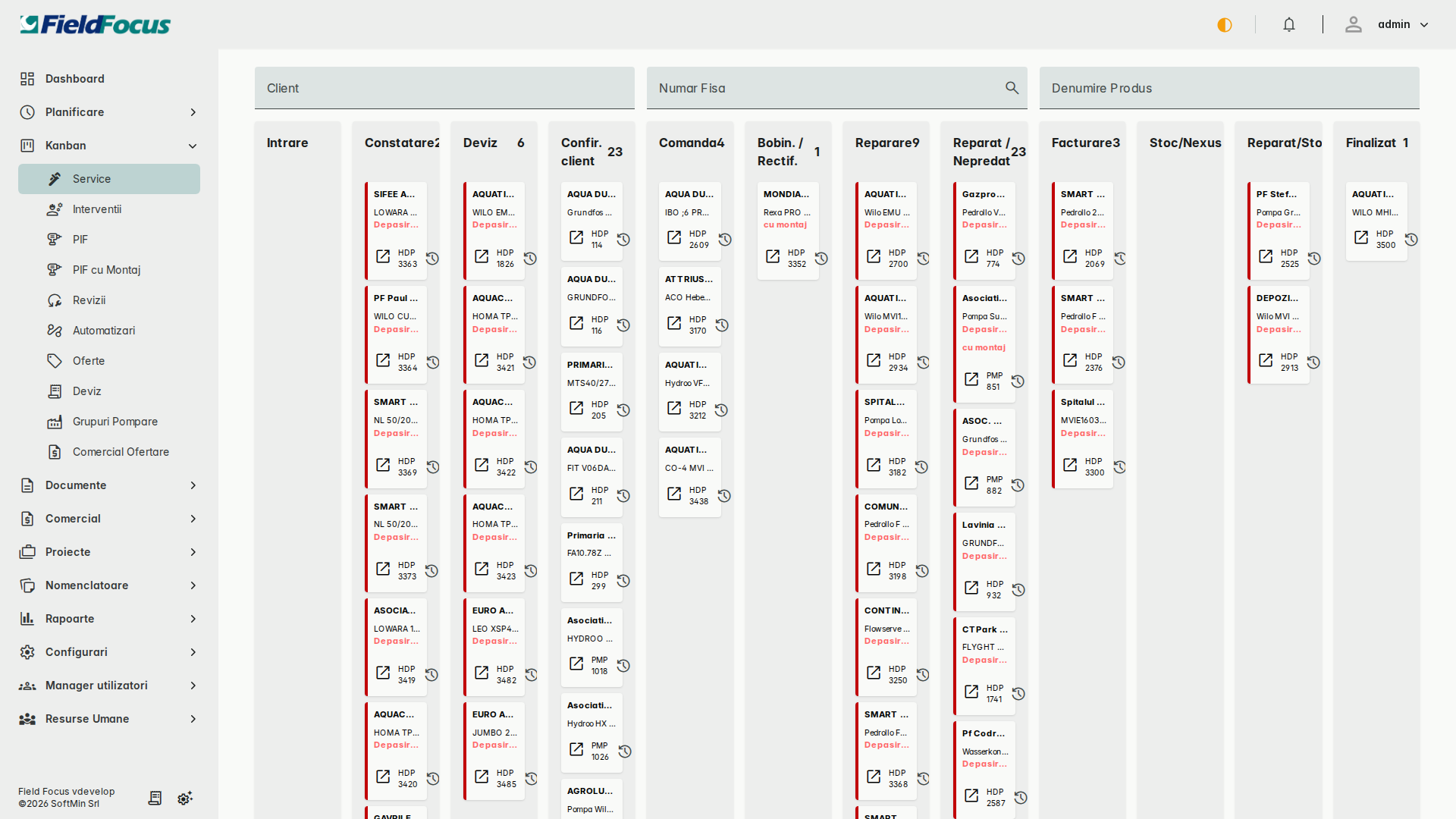Toggle the dark mode contrast switch
This screenshot has height=819, width=1456.
(x=1224, y=24)
